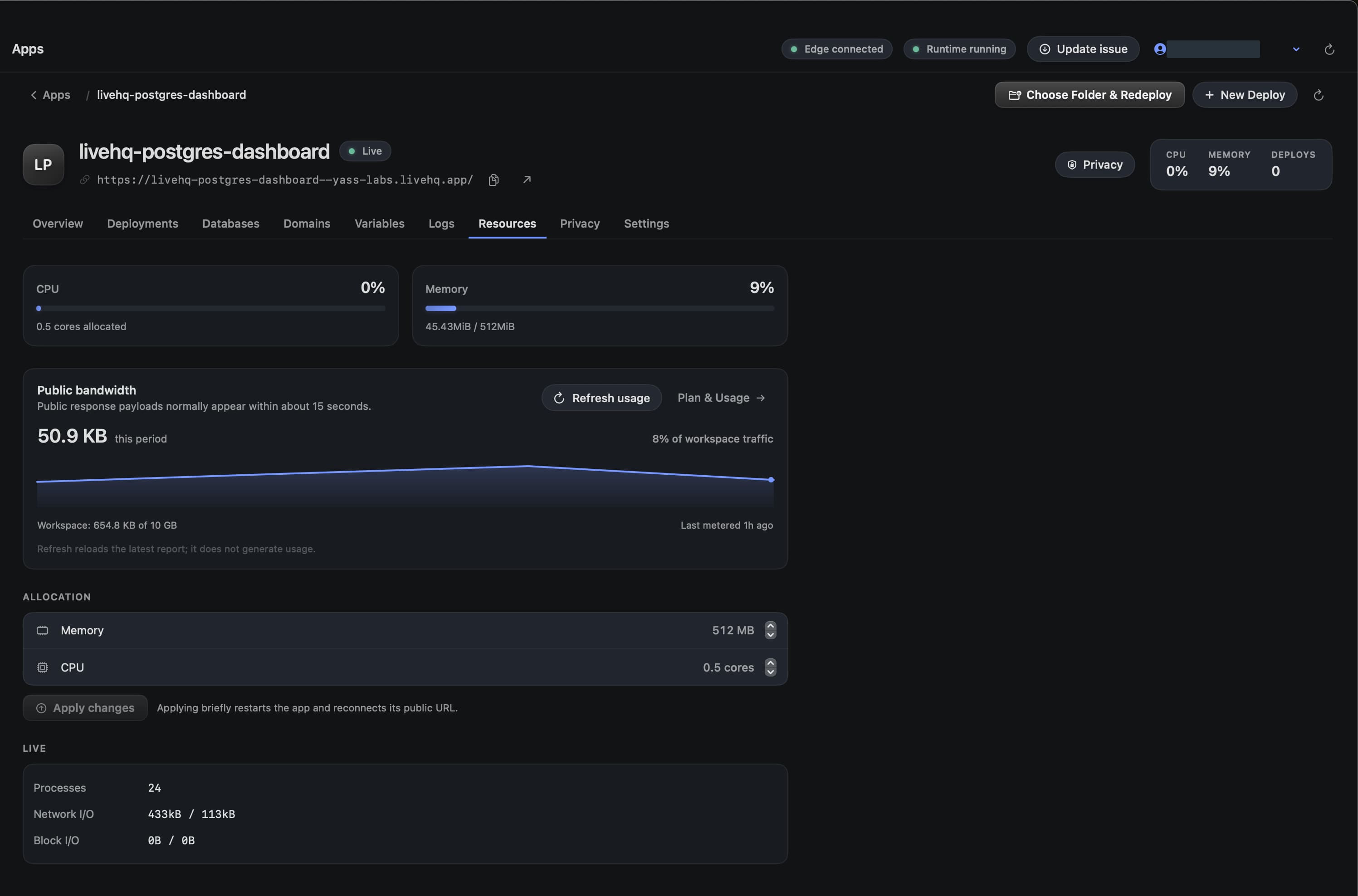This screenshot has height=896, width=1358.
Task: Copy the app URL with clipboard icon
Action: click(x=494, y=180)
